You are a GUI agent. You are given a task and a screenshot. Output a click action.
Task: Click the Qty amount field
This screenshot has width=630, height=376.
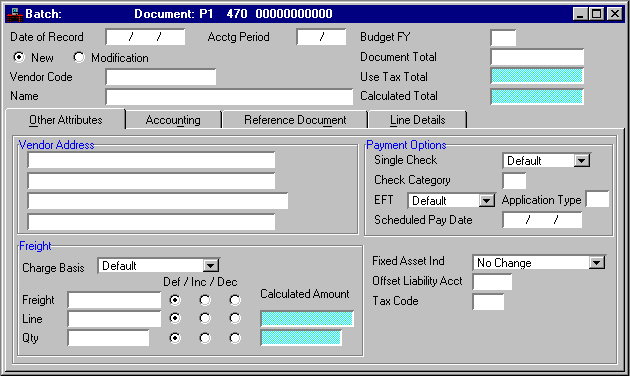click(108, 338)
